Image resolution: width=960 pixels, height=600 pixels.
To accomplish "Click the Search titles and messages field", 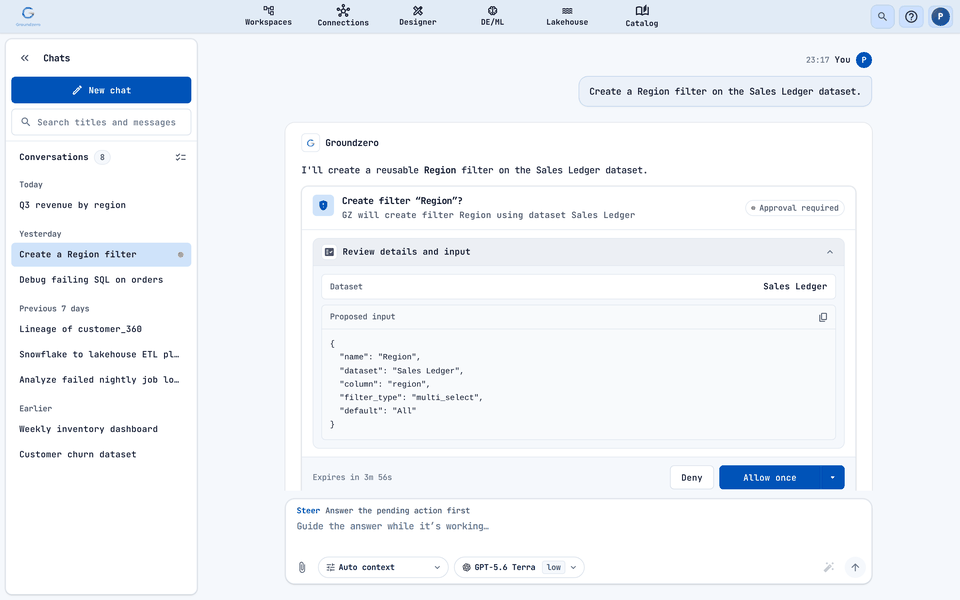I will (101, 122).
